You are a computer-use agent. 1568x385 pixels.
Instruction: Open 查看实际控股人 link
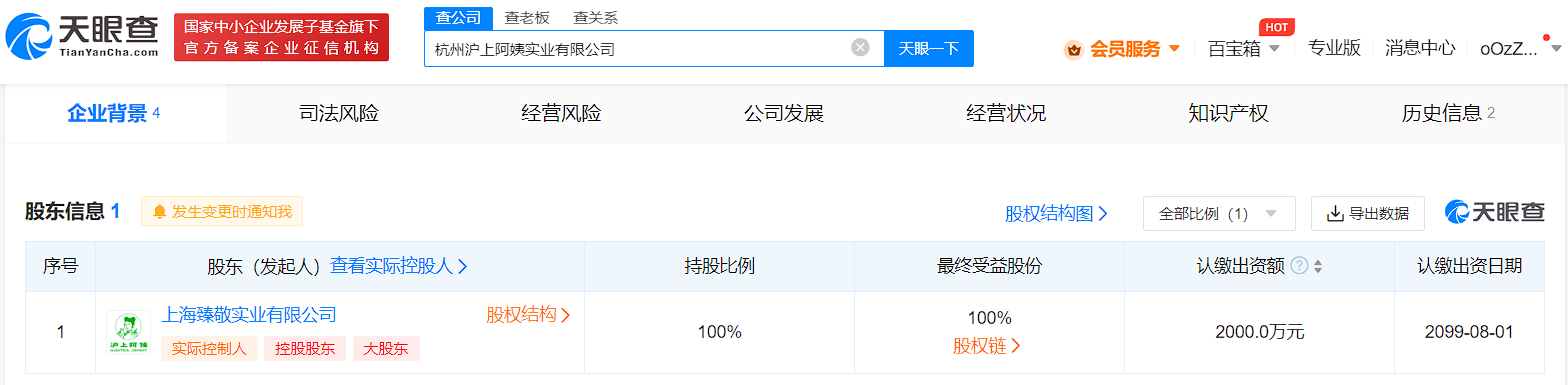400,266
